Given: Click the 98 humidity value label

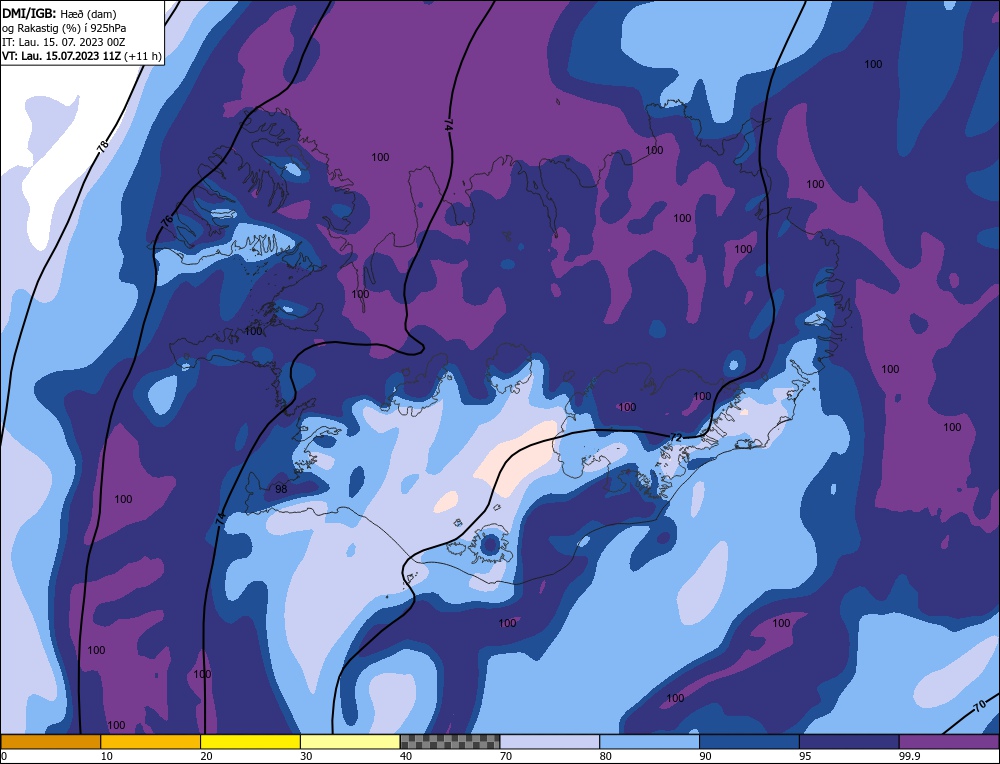Looking at the screenshot, I should coord(281,489).
